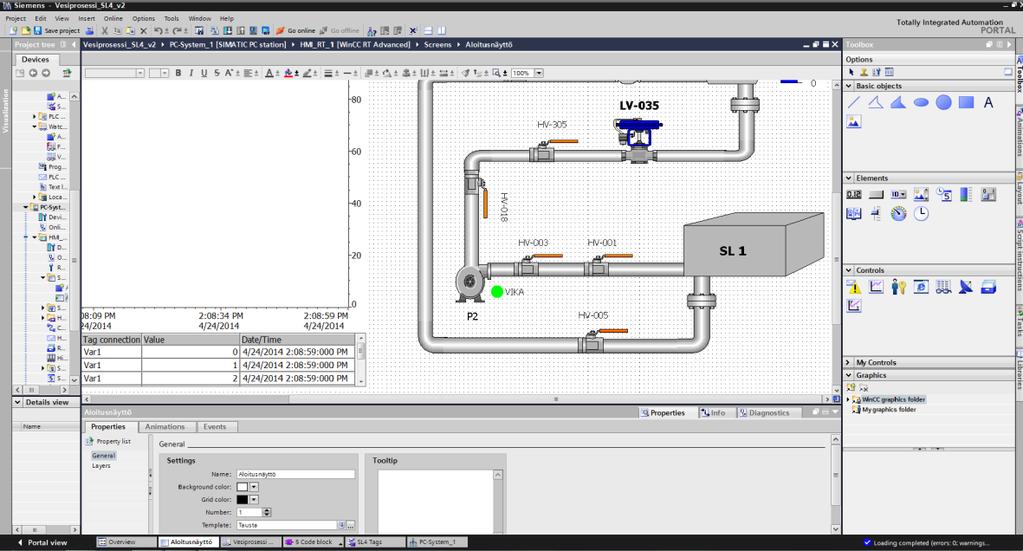Select the green VIKA indicator circle
The image size is (1023, 551).
[x=497, y=291]
